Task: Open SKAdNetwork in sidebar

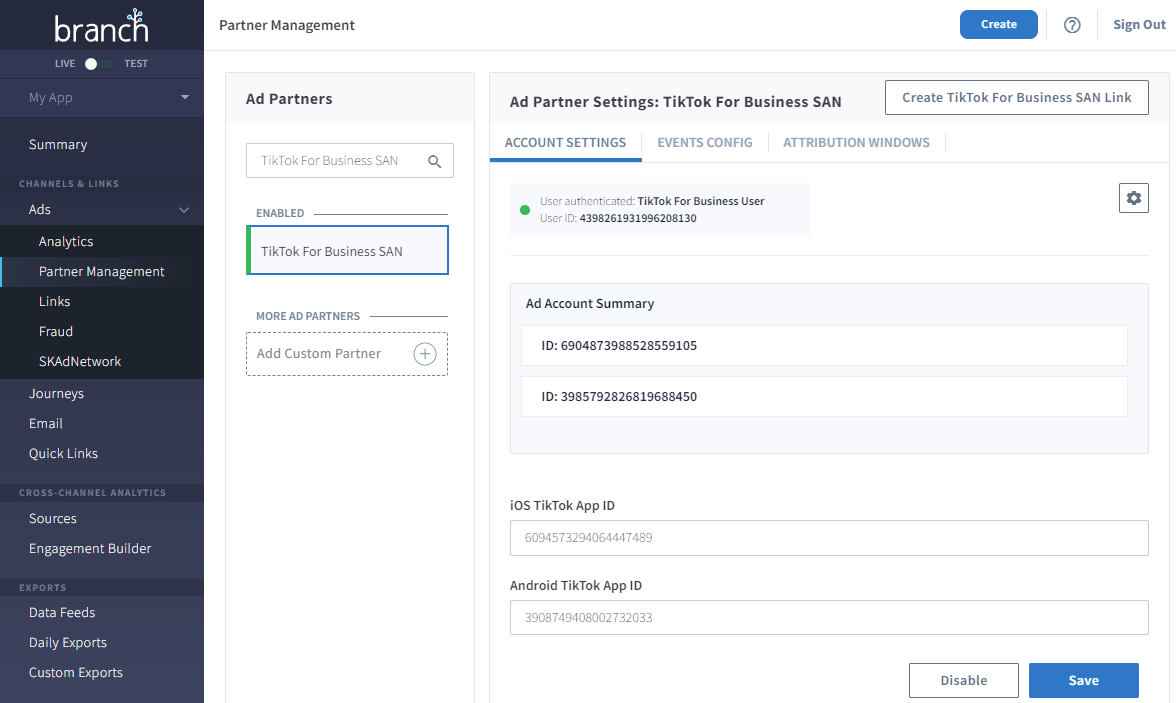Action: (80, 362)
